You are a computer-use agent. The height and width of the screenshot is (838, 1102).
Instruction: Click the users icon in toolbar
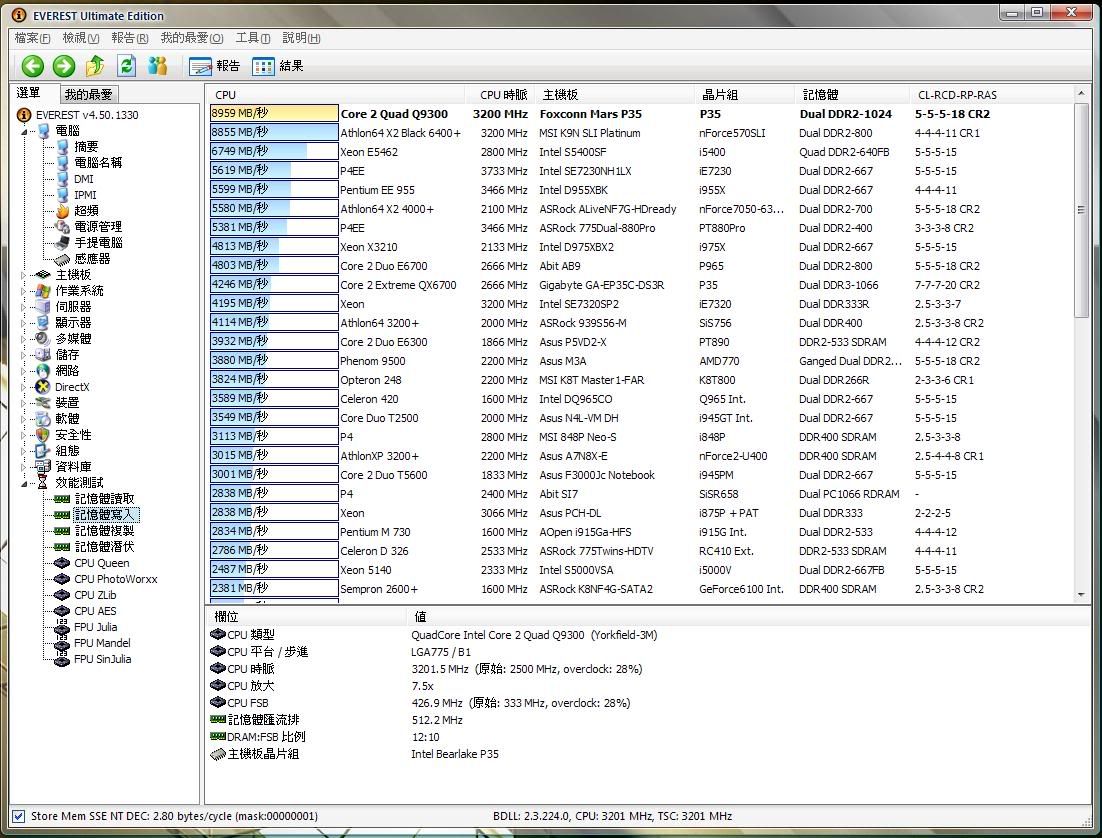[x=158, y=66]
